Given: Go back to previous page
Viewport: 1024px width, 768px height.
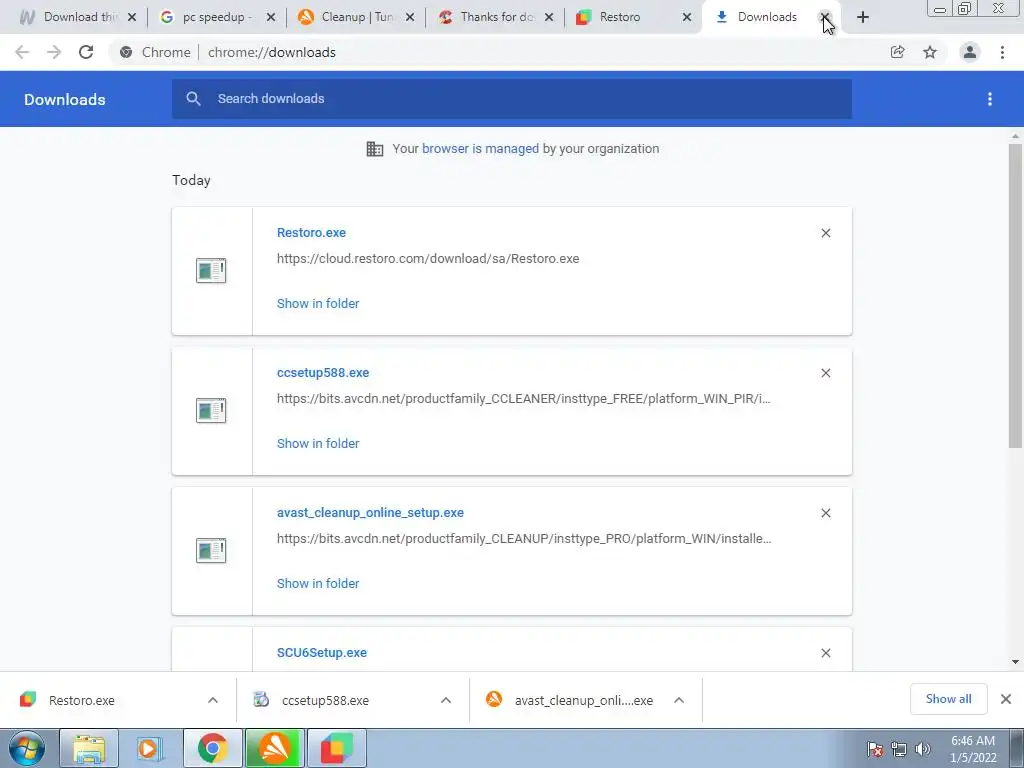Looking at the screenshot, I should 22,52.
